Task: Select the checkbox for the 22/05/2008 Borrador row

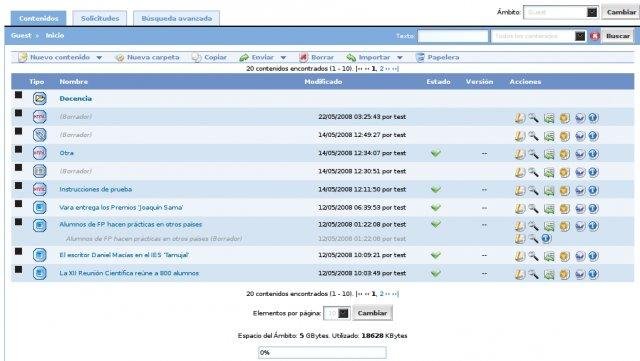Action: pyautogui.click(x=18, y=113)
